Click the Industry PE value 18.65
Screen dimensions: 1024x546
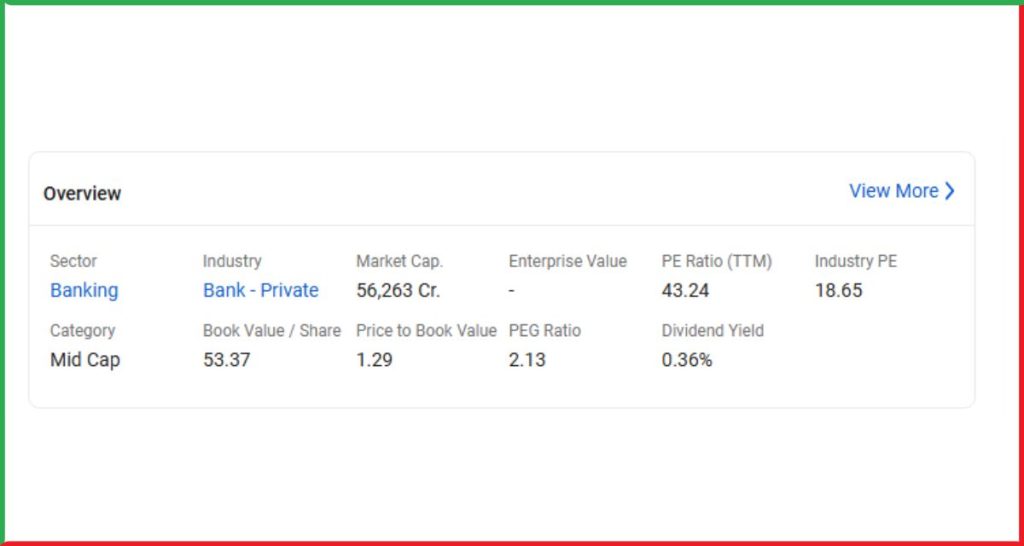point(839,291)
